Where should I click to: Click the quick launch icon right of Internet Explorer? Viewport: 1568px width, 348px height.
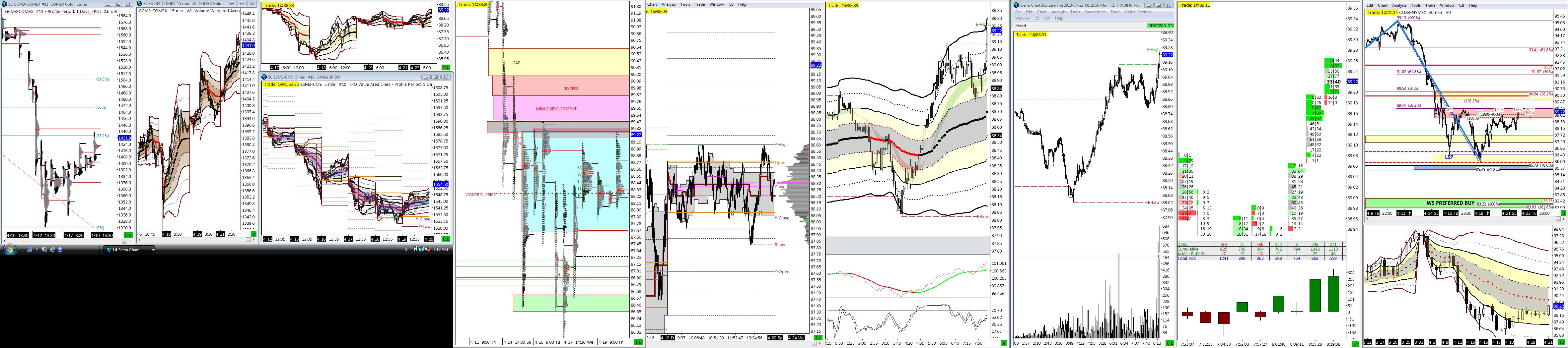click(60, 250)
